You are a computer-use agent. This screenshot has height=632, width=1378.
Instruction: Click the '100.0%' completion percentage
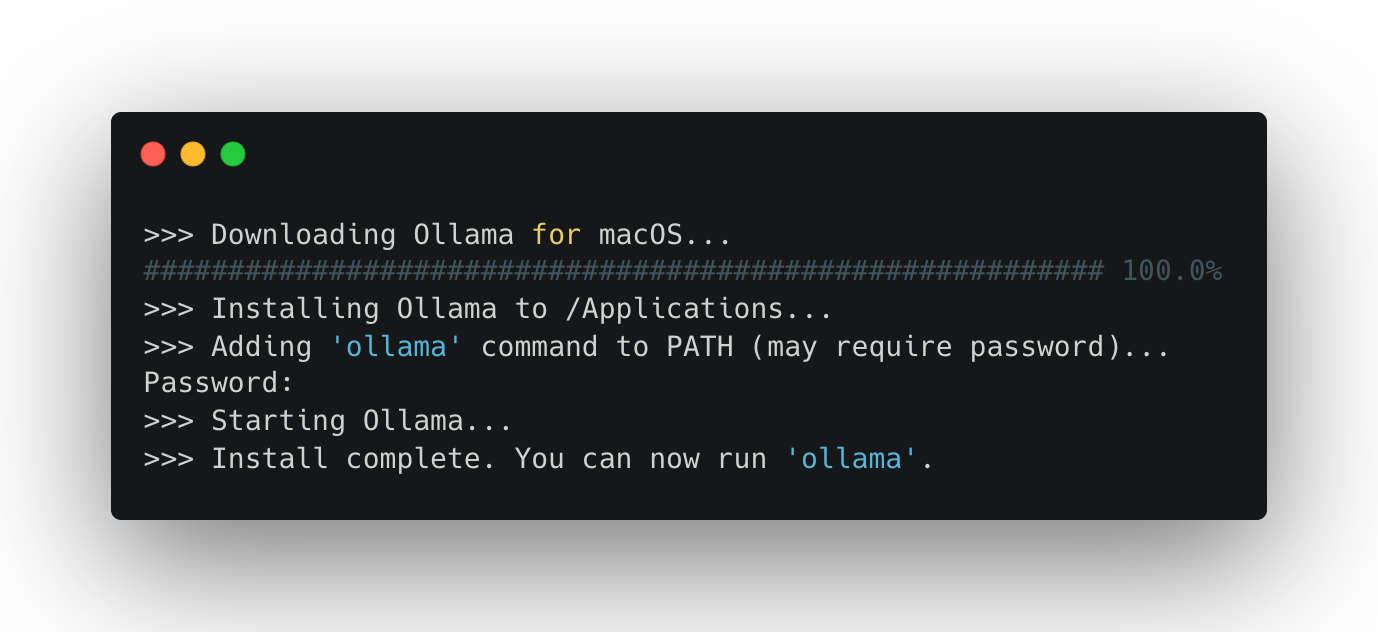(x=1173, y=270)
